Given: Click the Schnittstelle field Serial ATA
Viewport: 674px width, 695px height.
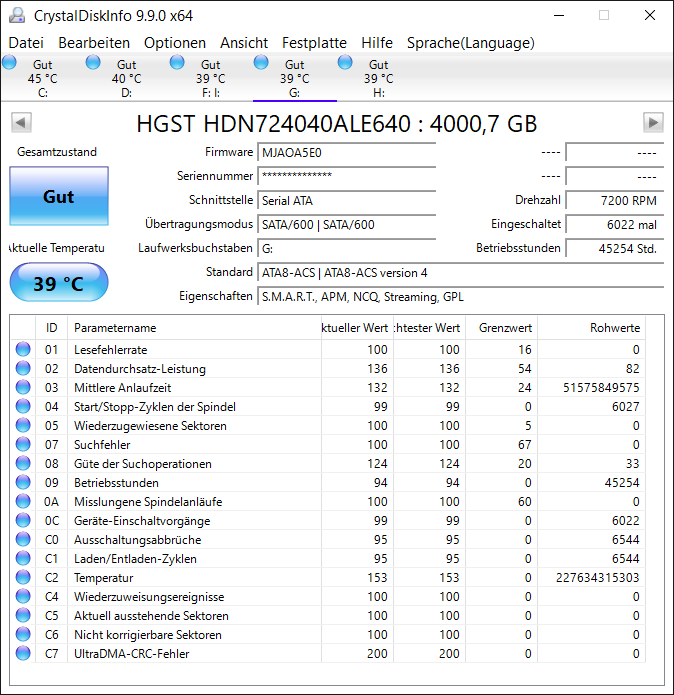Looking at the screenshot, I should (347, 201).
